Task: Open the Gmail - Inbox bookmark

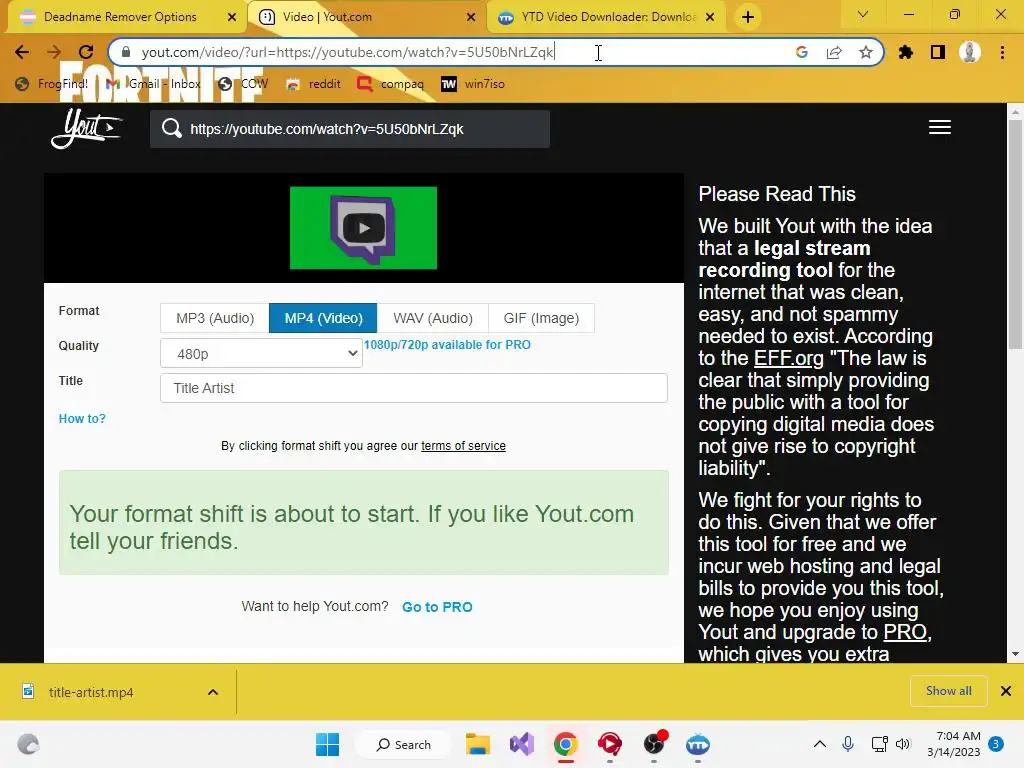Action: click(x=153, y=84)
